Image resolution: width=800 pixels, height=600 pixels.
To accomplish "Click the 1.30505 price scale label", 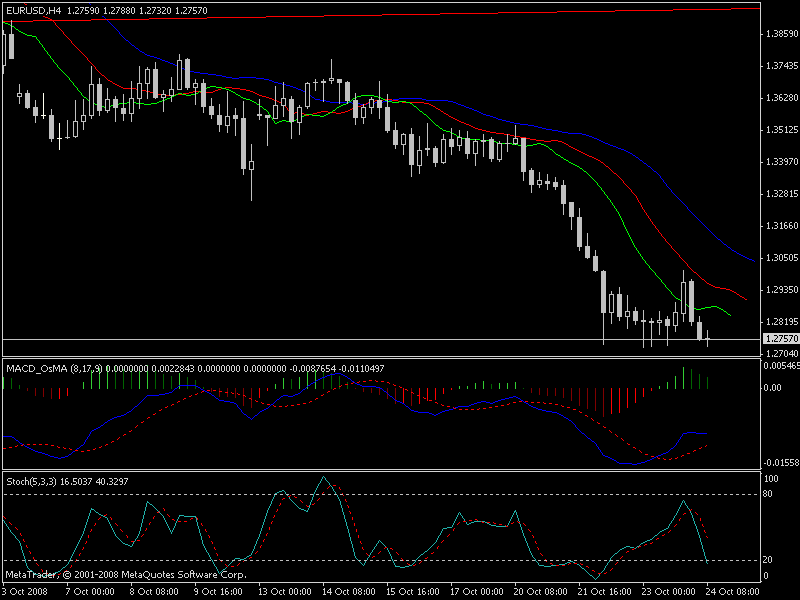I will click(779, 257).
